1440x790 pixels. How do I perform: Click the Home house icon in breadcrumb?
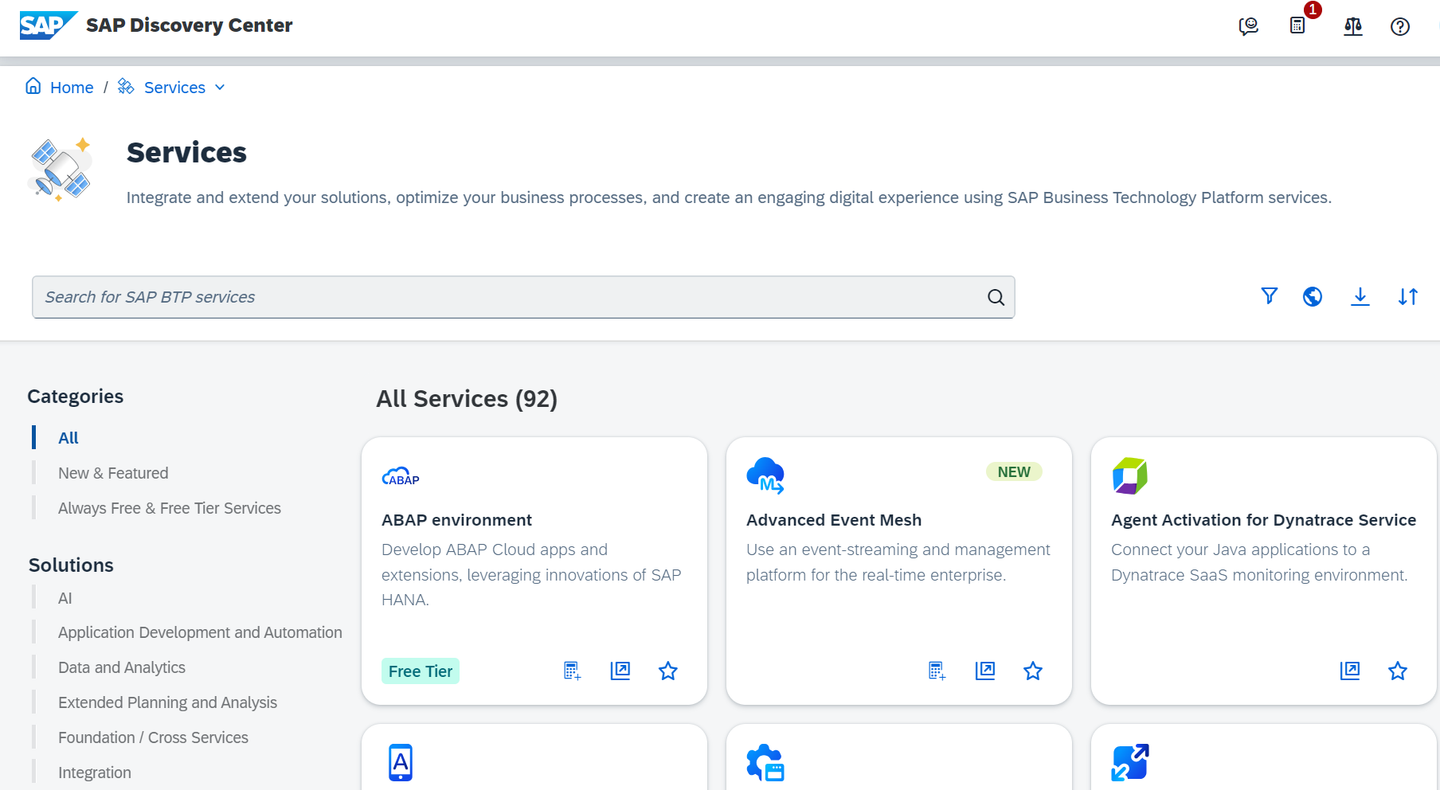34,87
